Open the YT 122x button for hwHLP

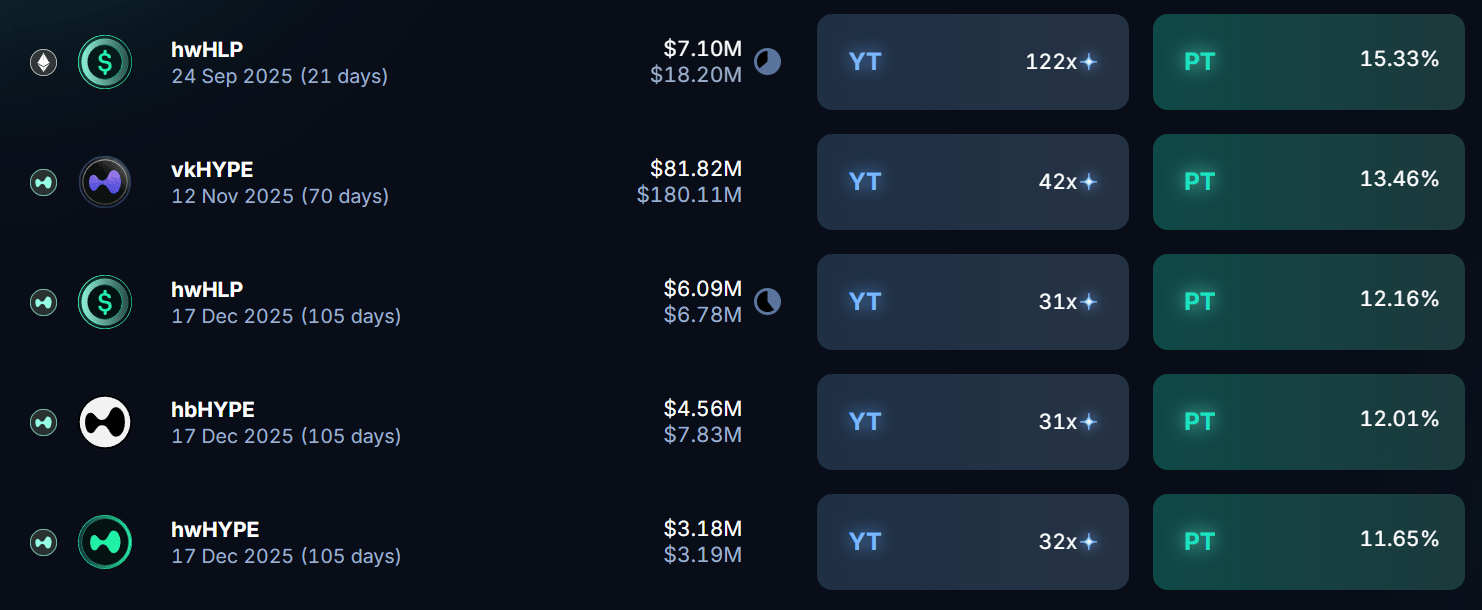[972, 62]
